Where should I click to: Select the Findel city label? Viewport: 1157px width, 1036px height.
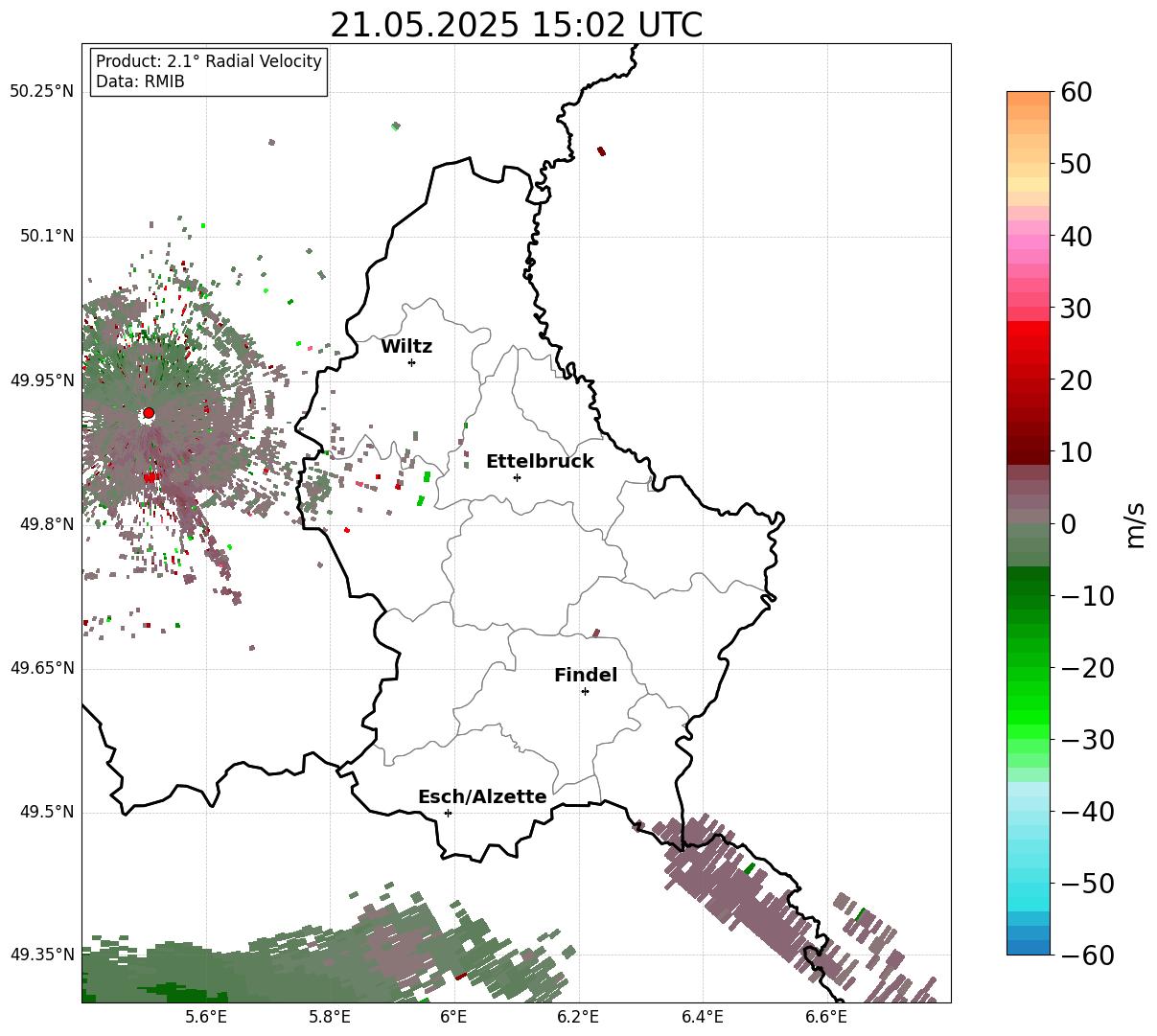click(586, 675)
